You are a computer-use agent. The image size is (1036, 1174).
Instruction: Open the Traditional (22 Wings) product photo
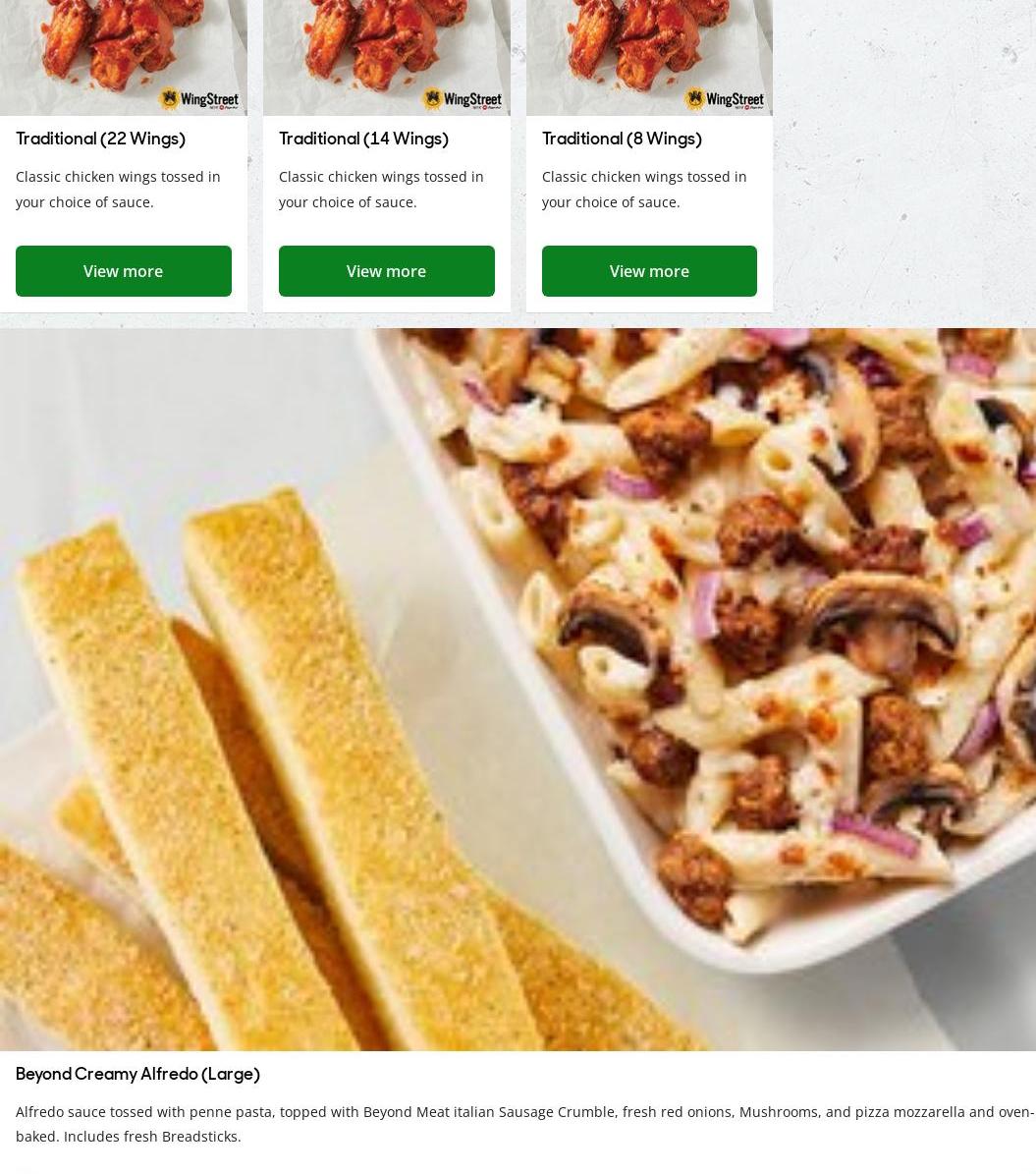point(124,58)
